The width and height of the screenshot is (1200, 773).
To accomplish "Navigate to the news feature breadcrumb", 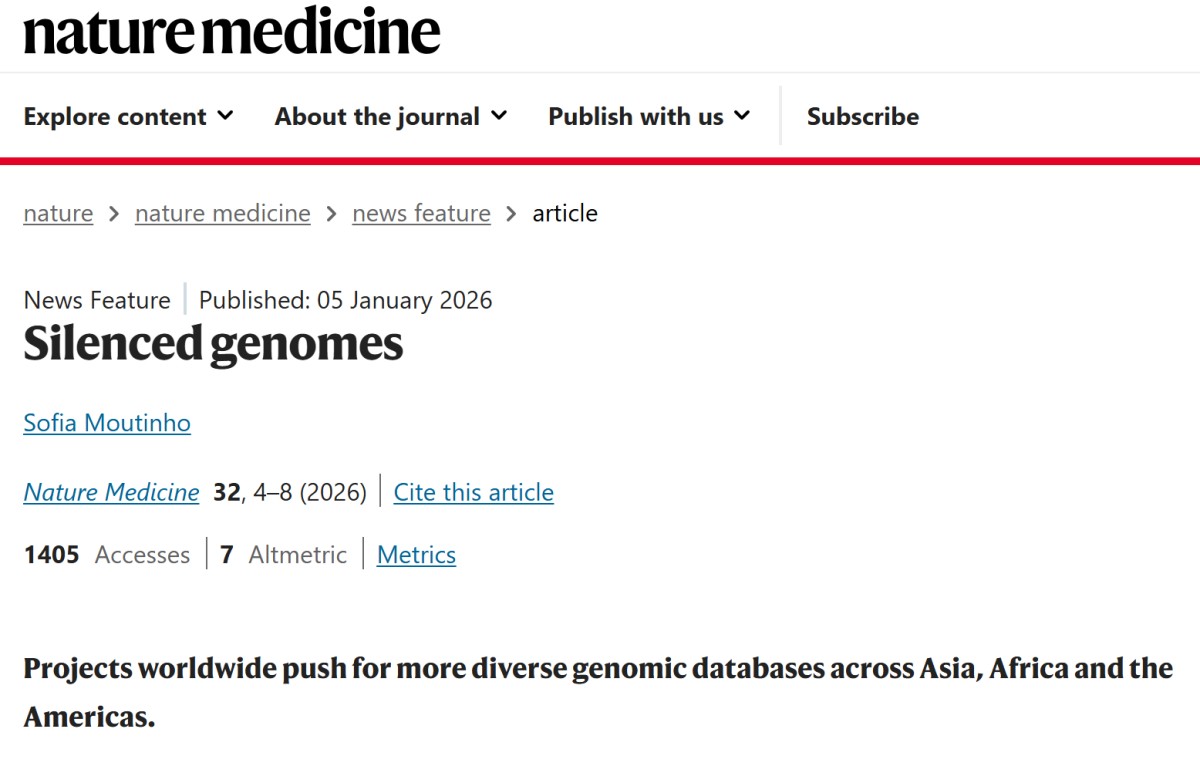I will tap(421, 213).
